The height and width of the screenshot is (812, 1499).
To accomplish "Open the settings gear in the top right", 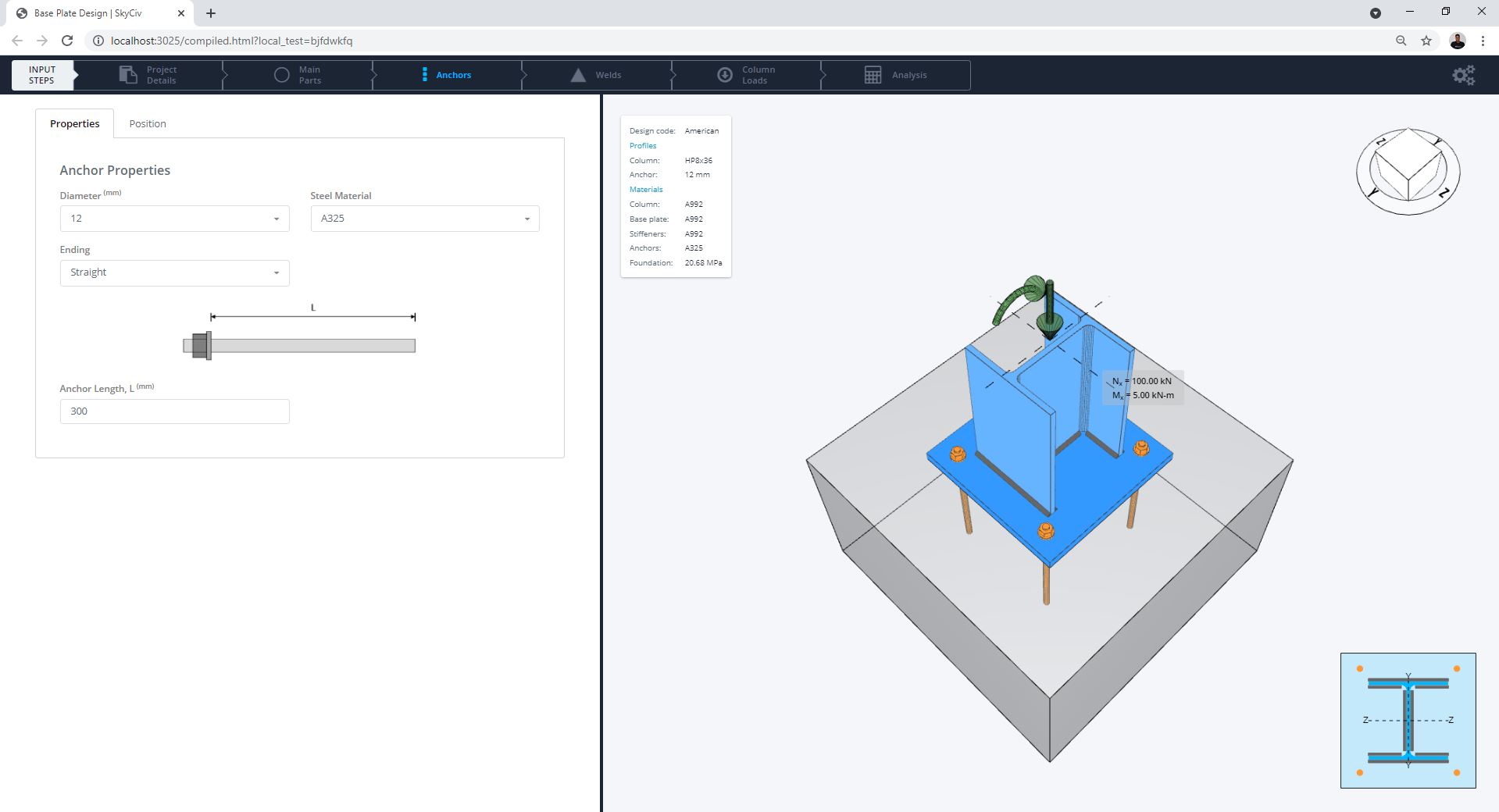I will point(1463,74).
